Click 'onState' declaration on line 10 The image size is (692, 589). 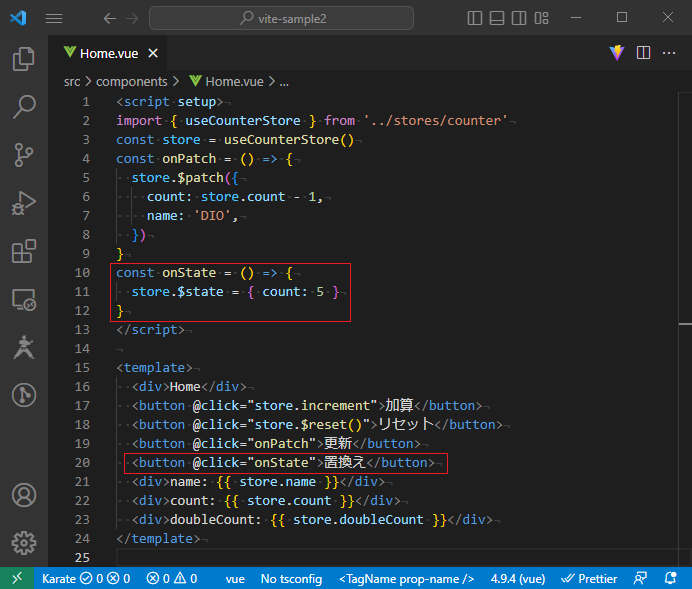point(189,273)
